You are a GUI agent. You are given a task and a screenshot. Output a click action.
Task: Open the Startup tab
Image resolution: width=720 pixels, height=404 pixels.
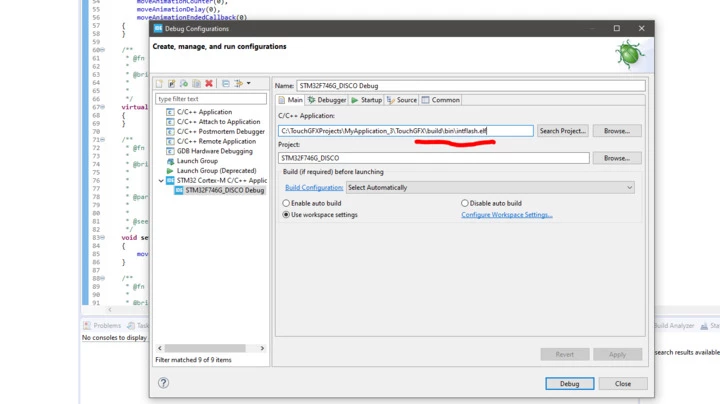(x=366, y=100)
